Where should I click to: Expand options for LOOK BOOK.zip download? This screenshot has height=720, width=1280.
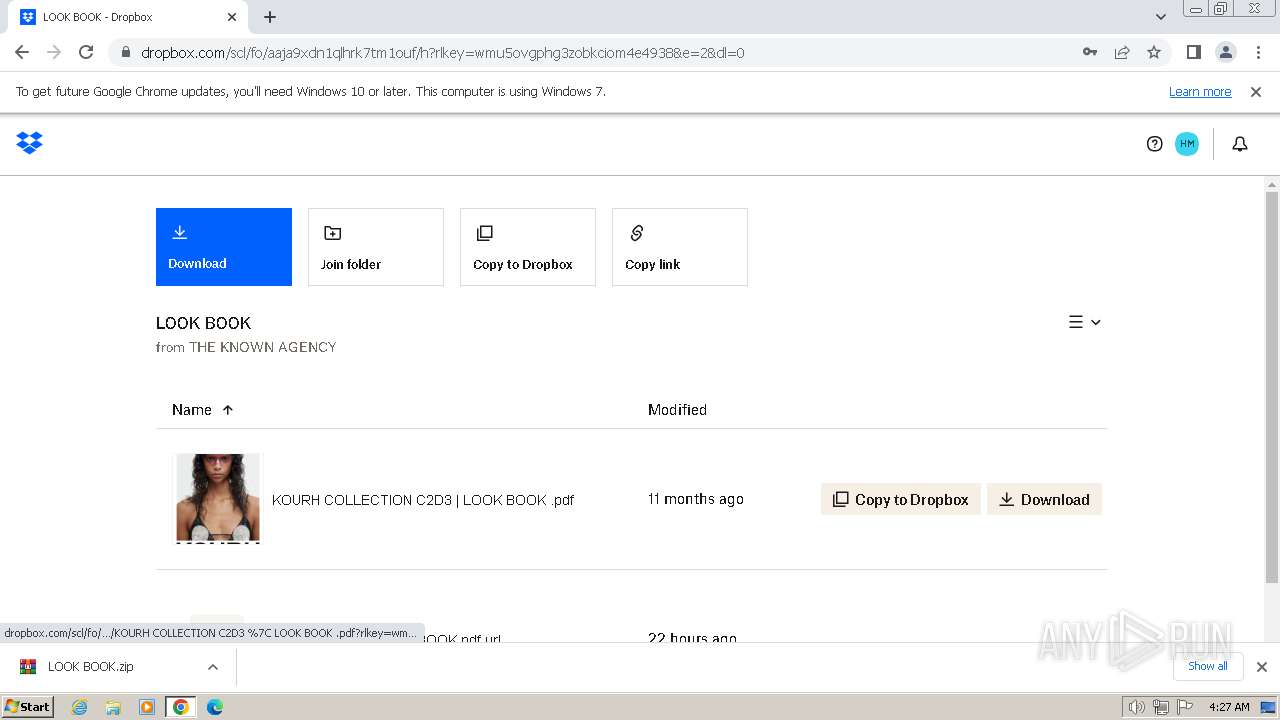pyautogui.click(x=213, y=667)
